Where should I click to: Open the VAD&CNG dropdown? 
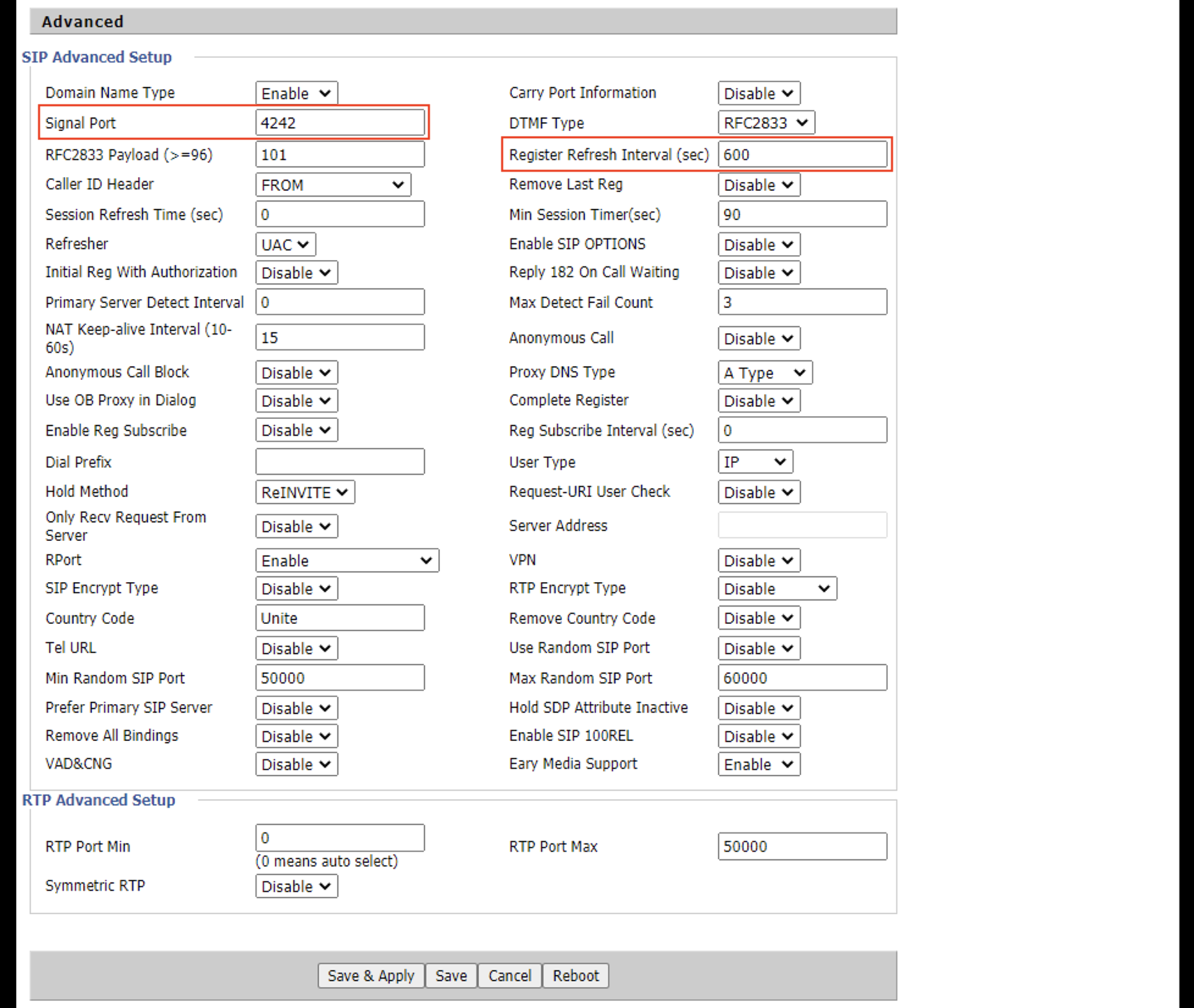pyautogui.click(x=296, y=765)
